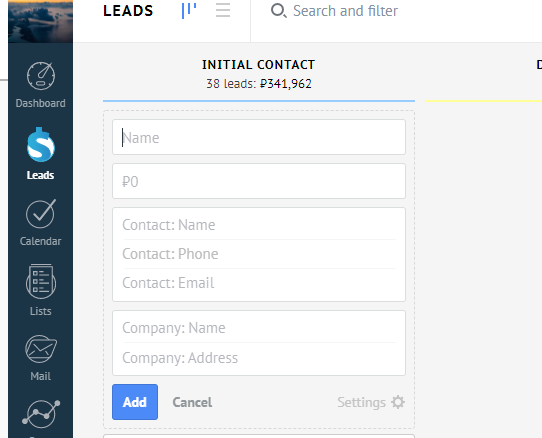Open the analytics chart icon in sidebar
Viewport: 542px width, 438px height.
[x=41, y=413]
